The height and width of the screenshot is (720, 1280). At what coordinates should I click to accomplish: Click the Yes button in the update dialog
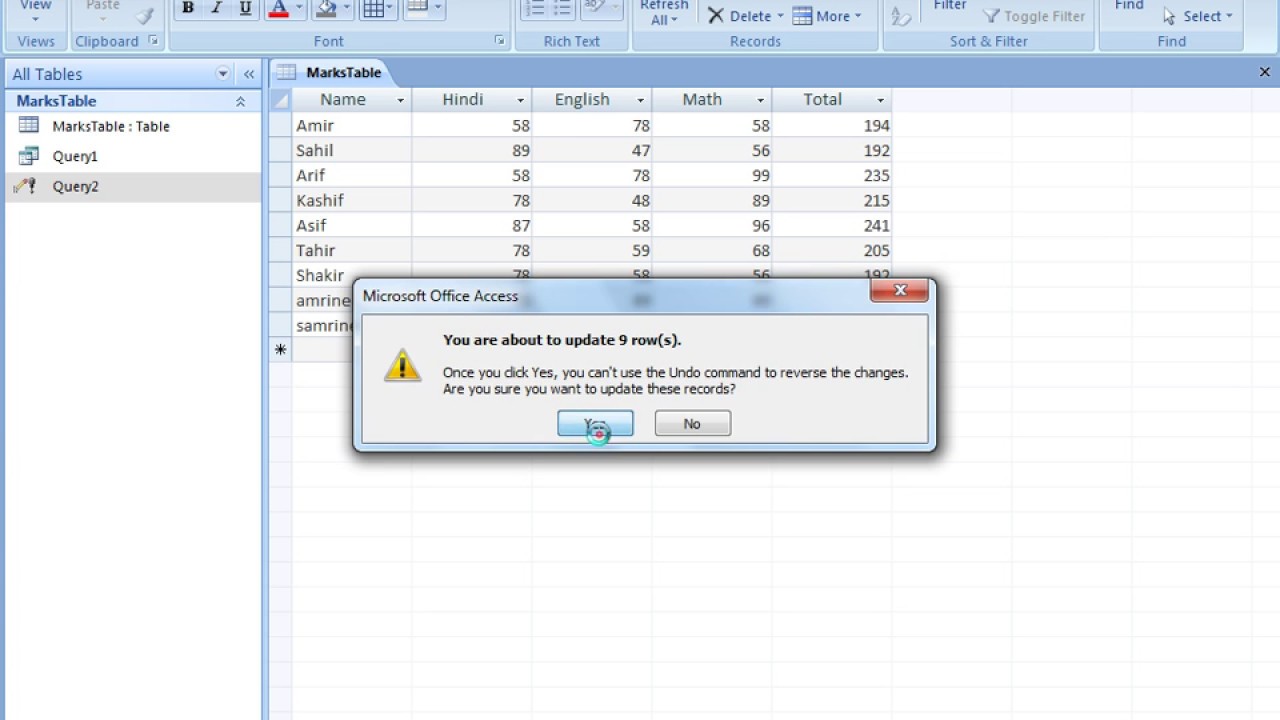pyautogui.click(x=595, y=424)
